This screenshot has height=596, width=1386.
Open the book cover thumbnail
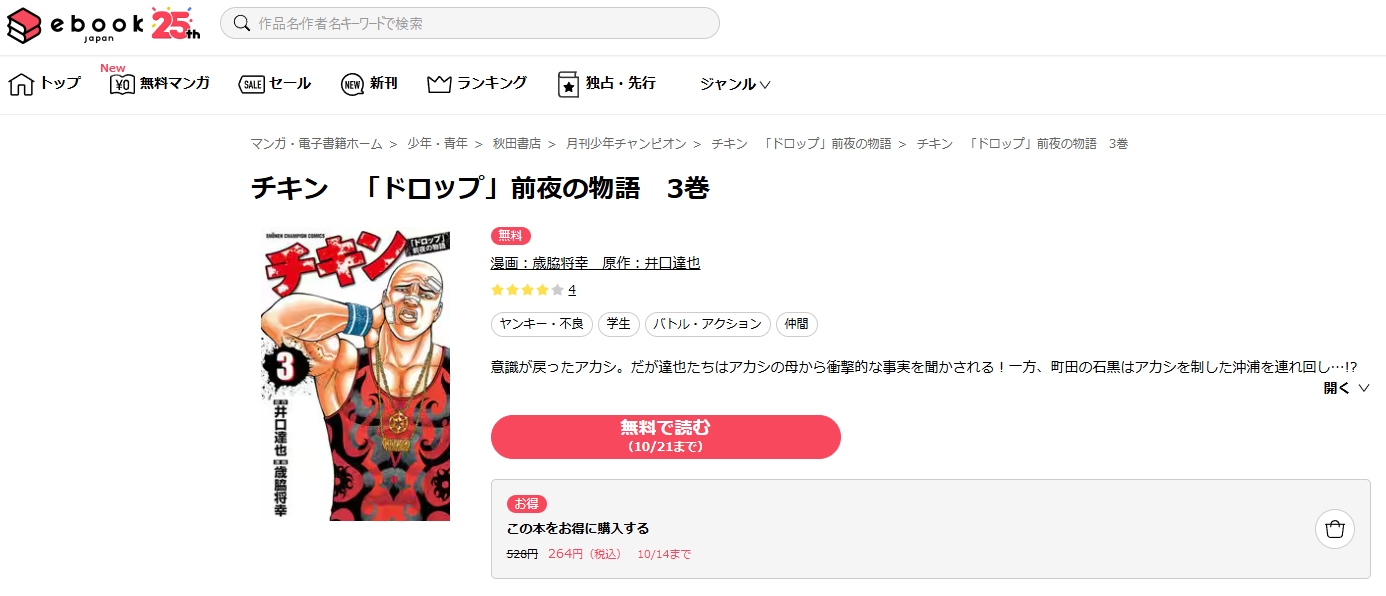(x=355, y=374)
